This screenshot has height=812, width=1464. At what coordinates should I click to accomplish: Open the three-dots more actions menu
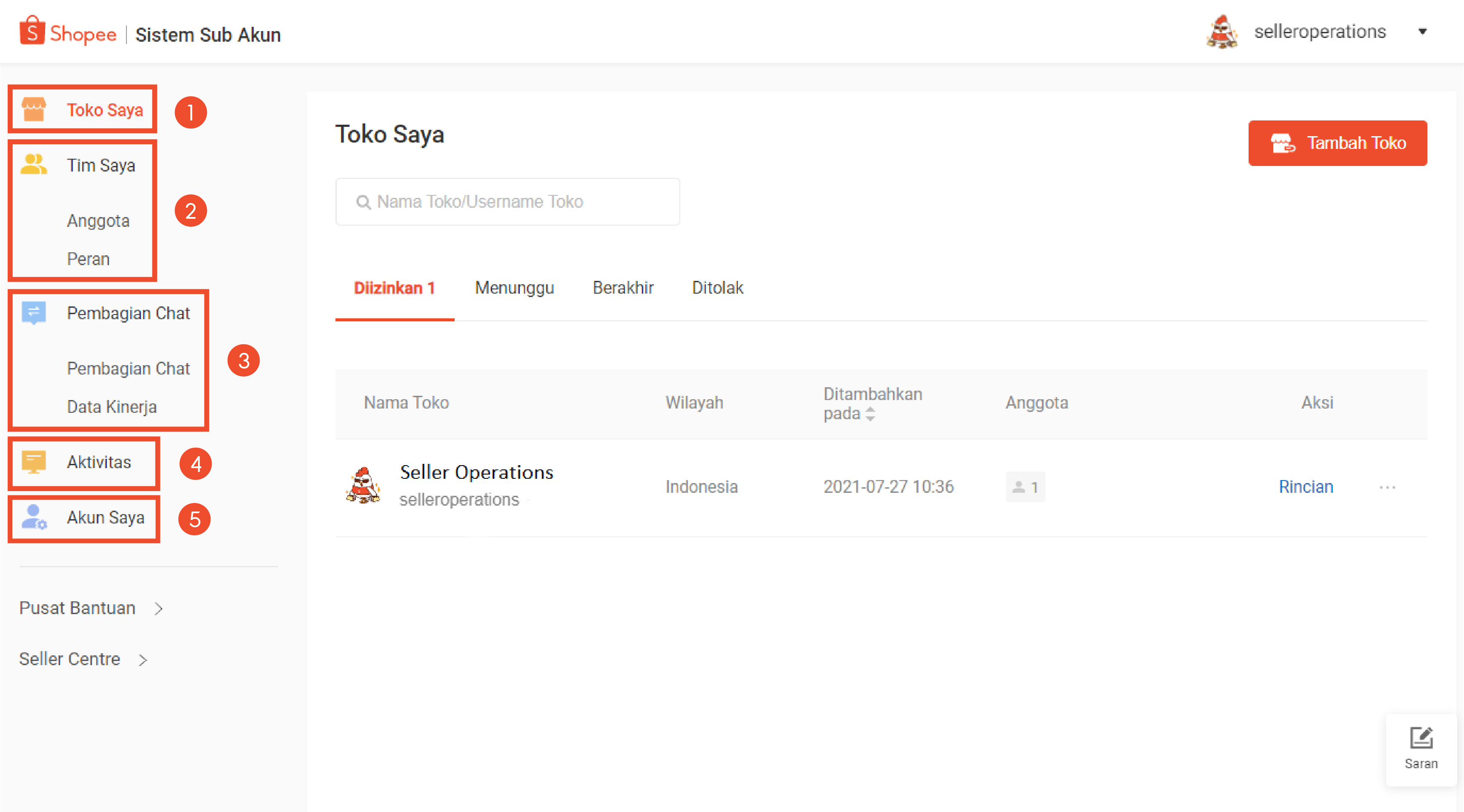(1387, 487)
